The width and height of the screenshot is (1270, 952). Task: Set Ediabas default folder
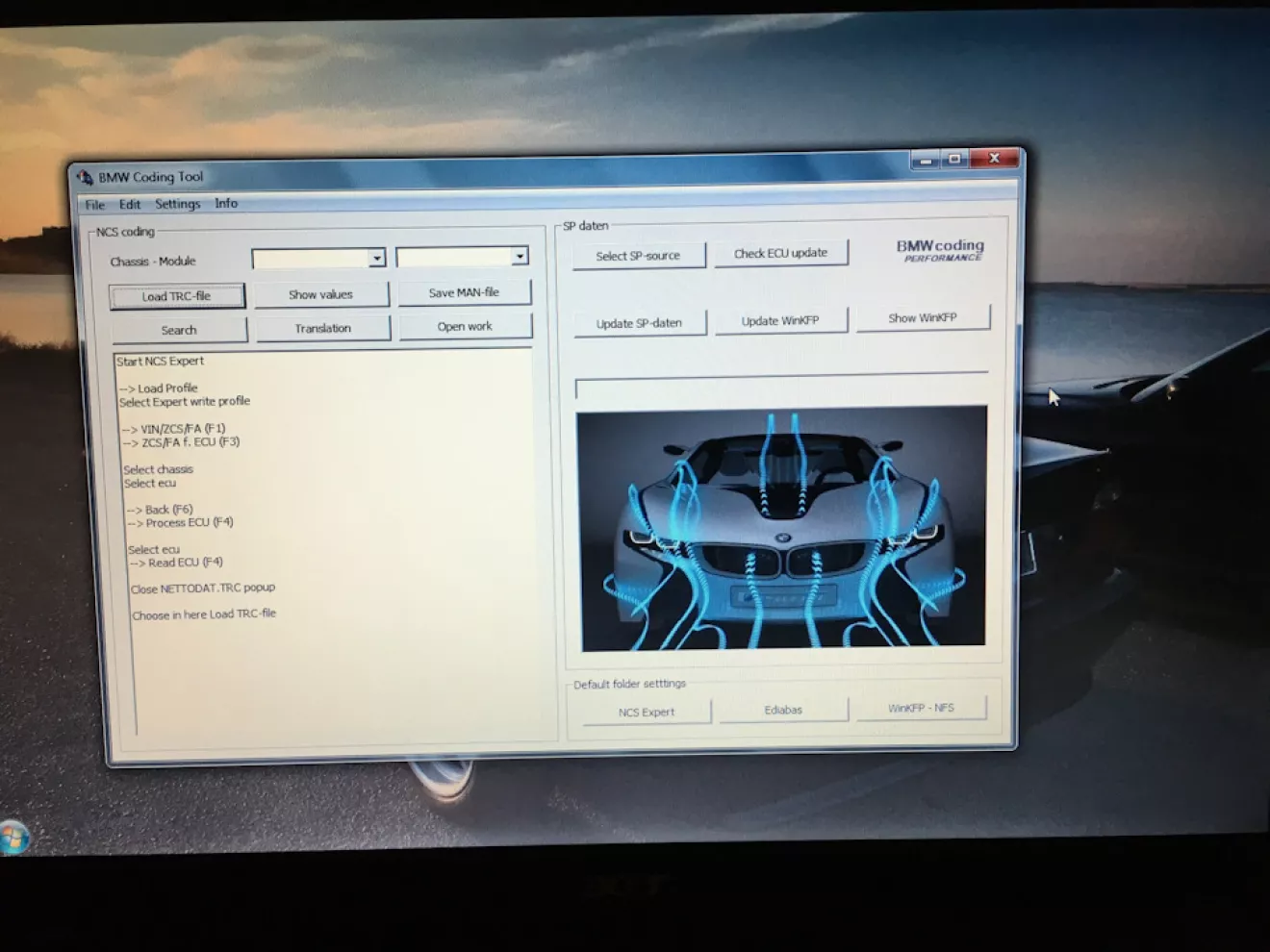[x=783, y=710]
